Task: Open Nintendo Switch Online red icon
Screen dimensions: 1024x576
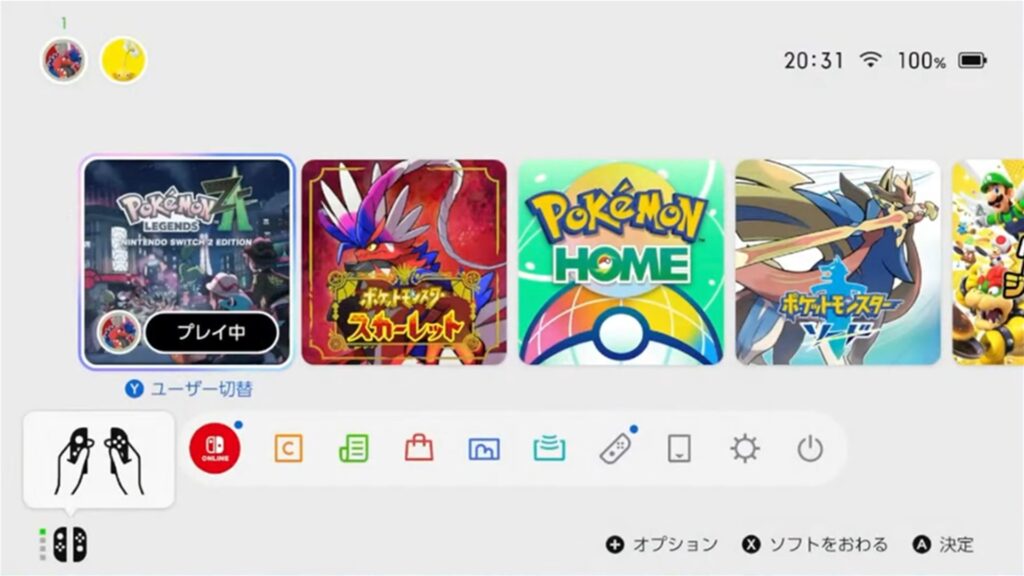Action: coord(215,448)
